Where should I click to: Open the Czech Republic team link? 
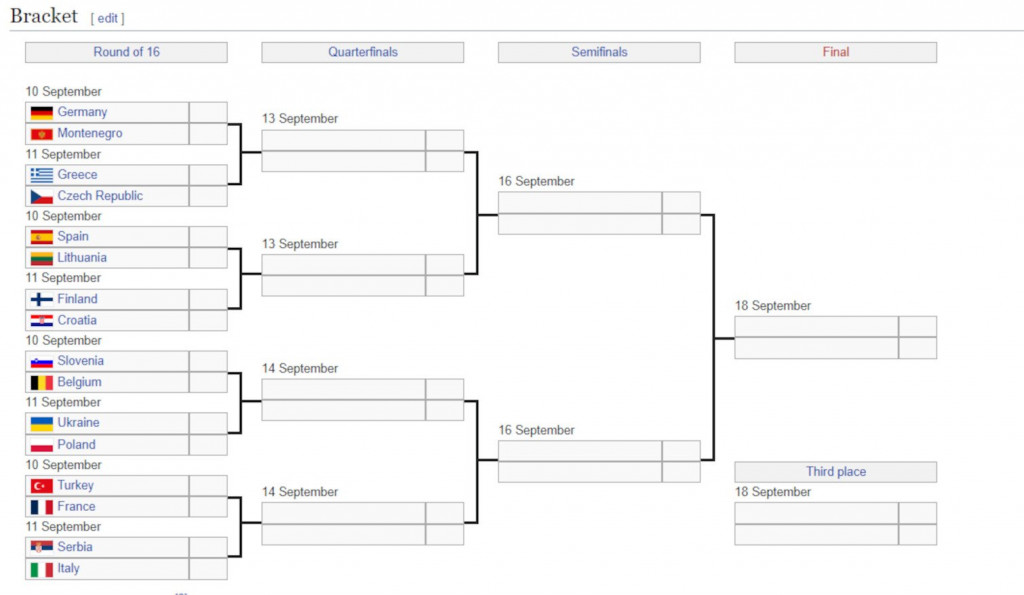100,196
